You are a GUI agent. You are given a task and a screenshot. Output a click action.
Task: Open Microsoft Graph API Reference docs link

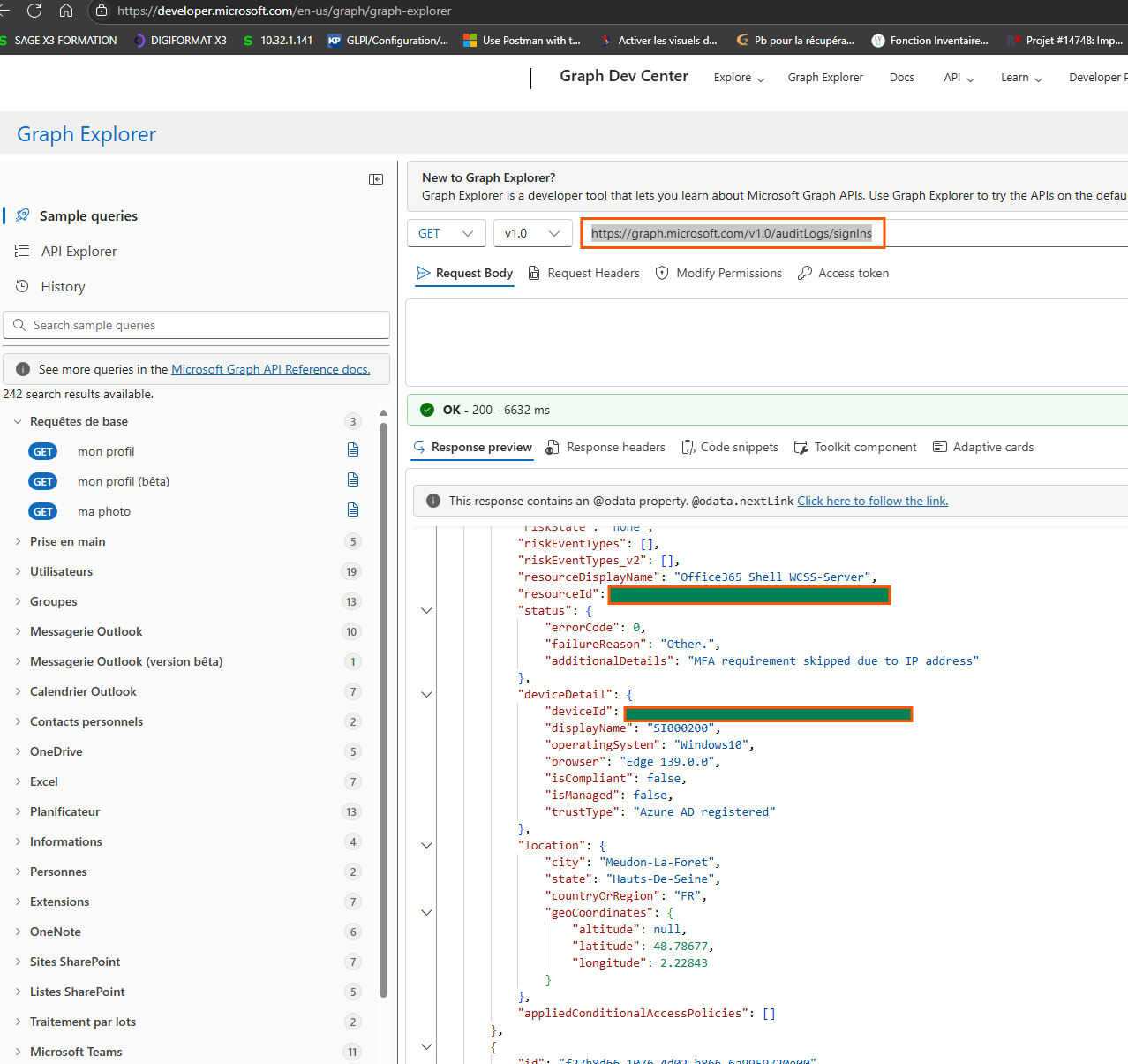pyautogui.click(x=270, y=369)
